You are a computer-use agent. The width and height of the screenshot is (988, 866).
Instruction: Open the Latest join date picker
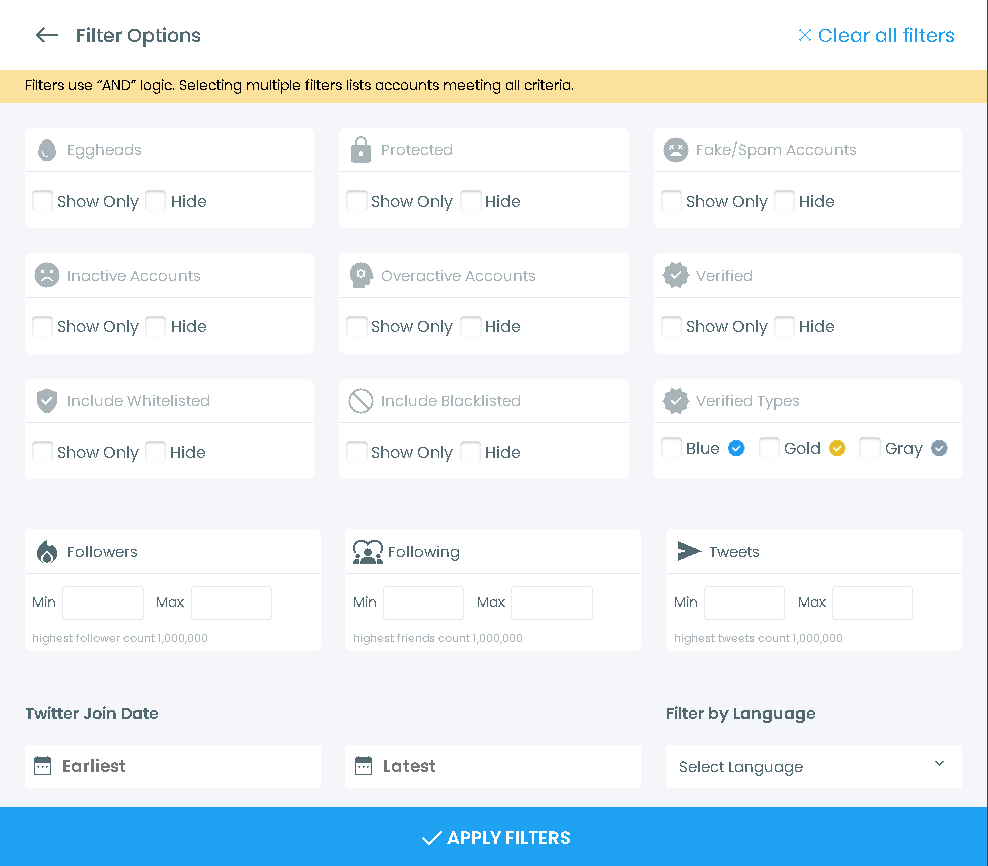pyautogui.click(x=492, y=766)
